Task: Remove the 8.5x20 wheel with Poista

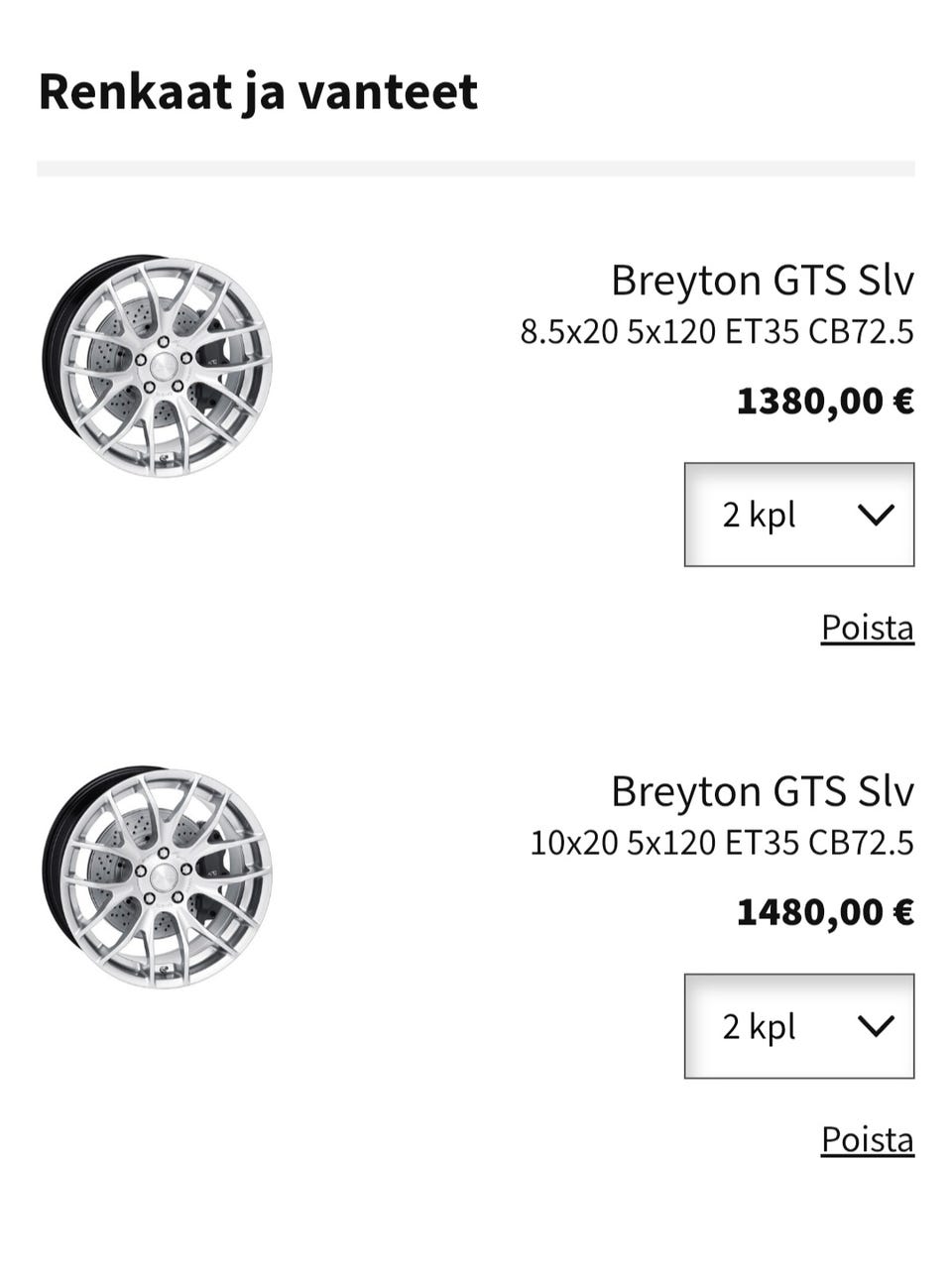Action: click(x=867, y=628)
